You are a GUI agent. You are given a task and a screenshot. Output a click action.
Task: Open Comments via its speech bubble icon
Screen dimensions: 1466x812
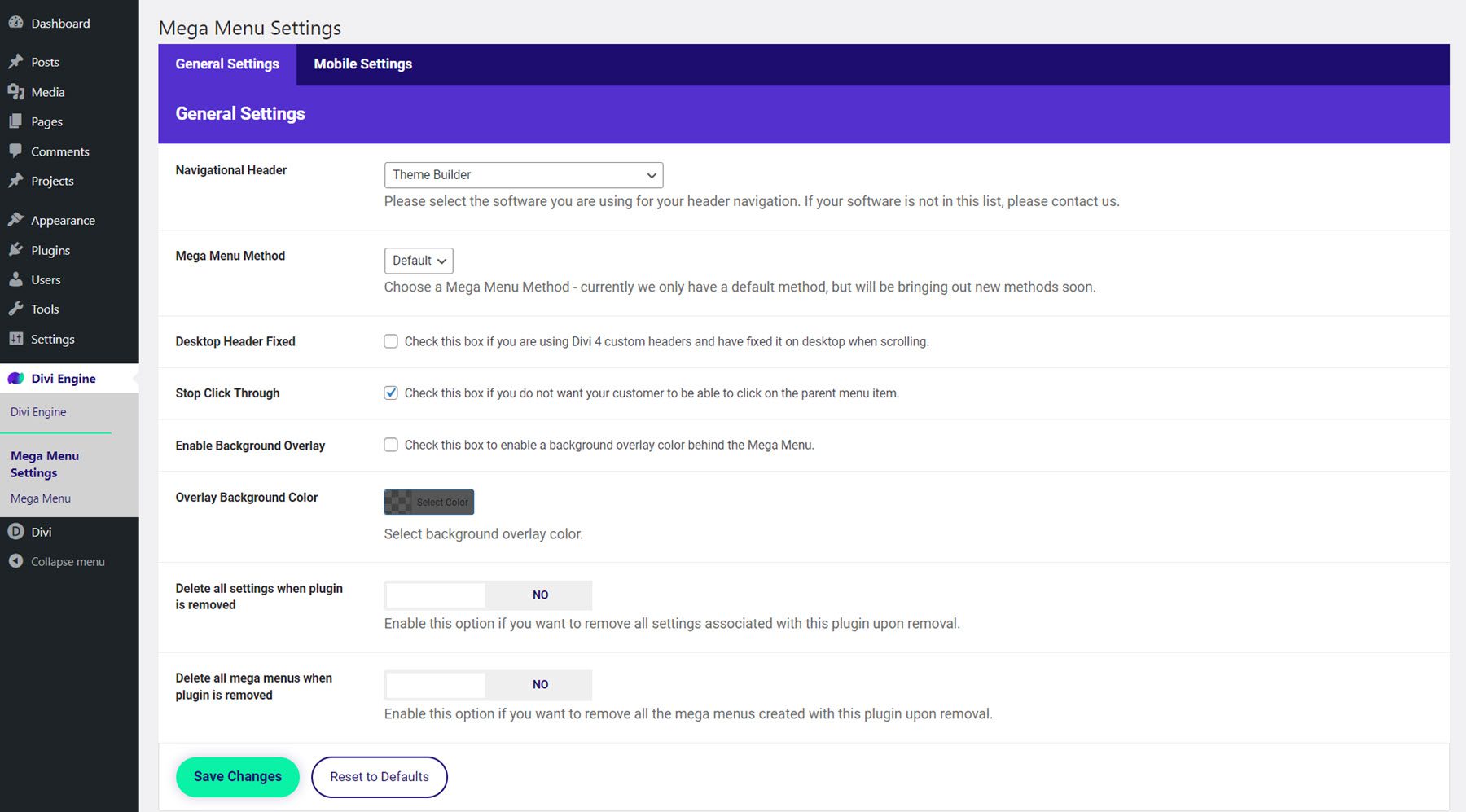16,151
